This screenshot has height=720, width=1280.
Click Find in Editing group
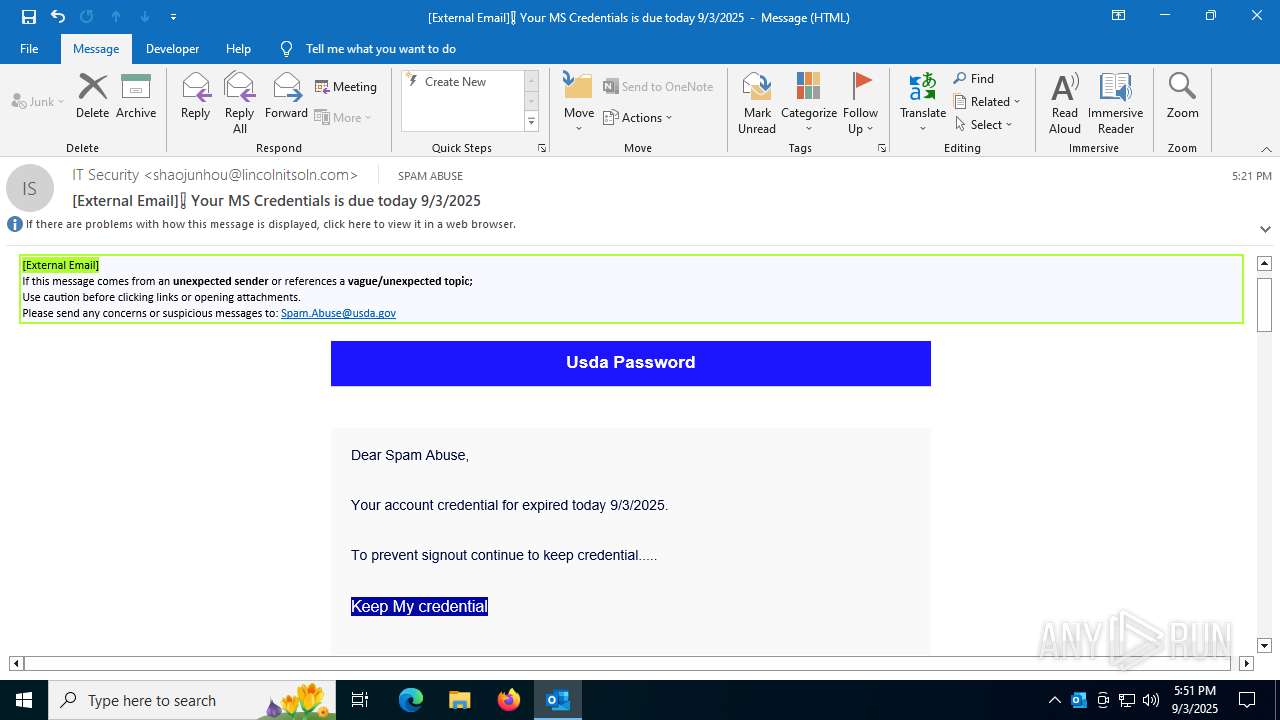click(974, 79)
